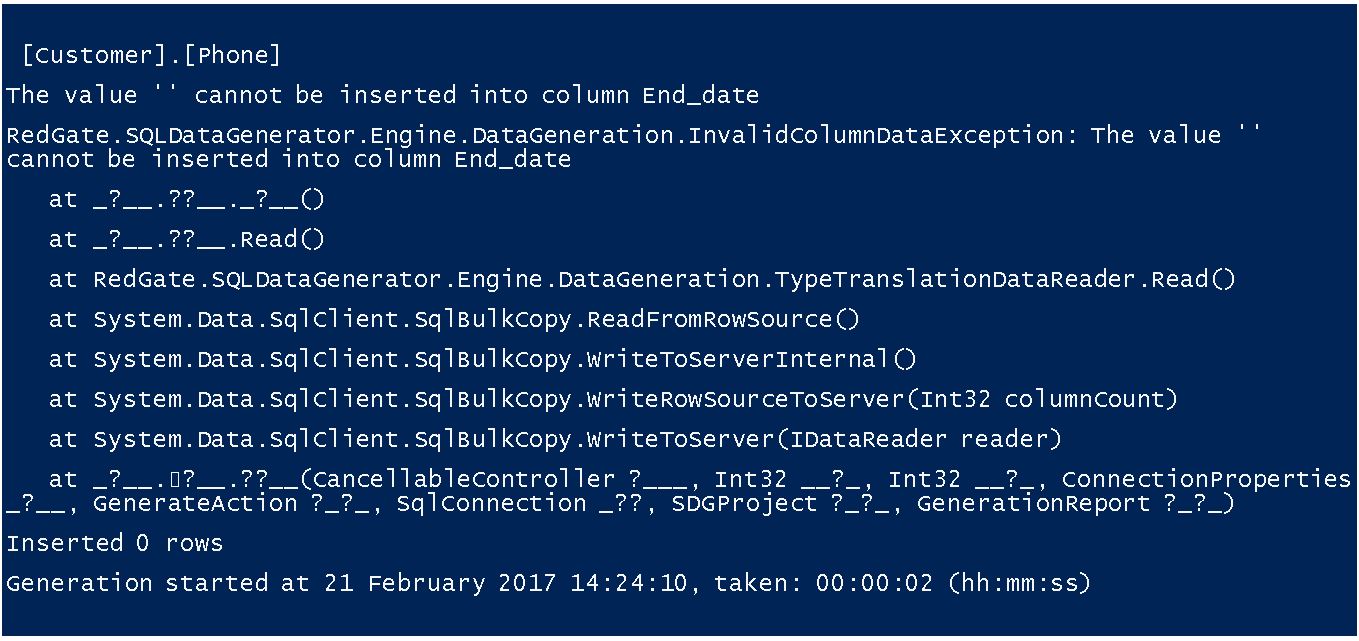Click the TypeTranslationDataReader.Read() line
The width and height of the screenshot is (1359, 641).
click(x=642, y=280)
